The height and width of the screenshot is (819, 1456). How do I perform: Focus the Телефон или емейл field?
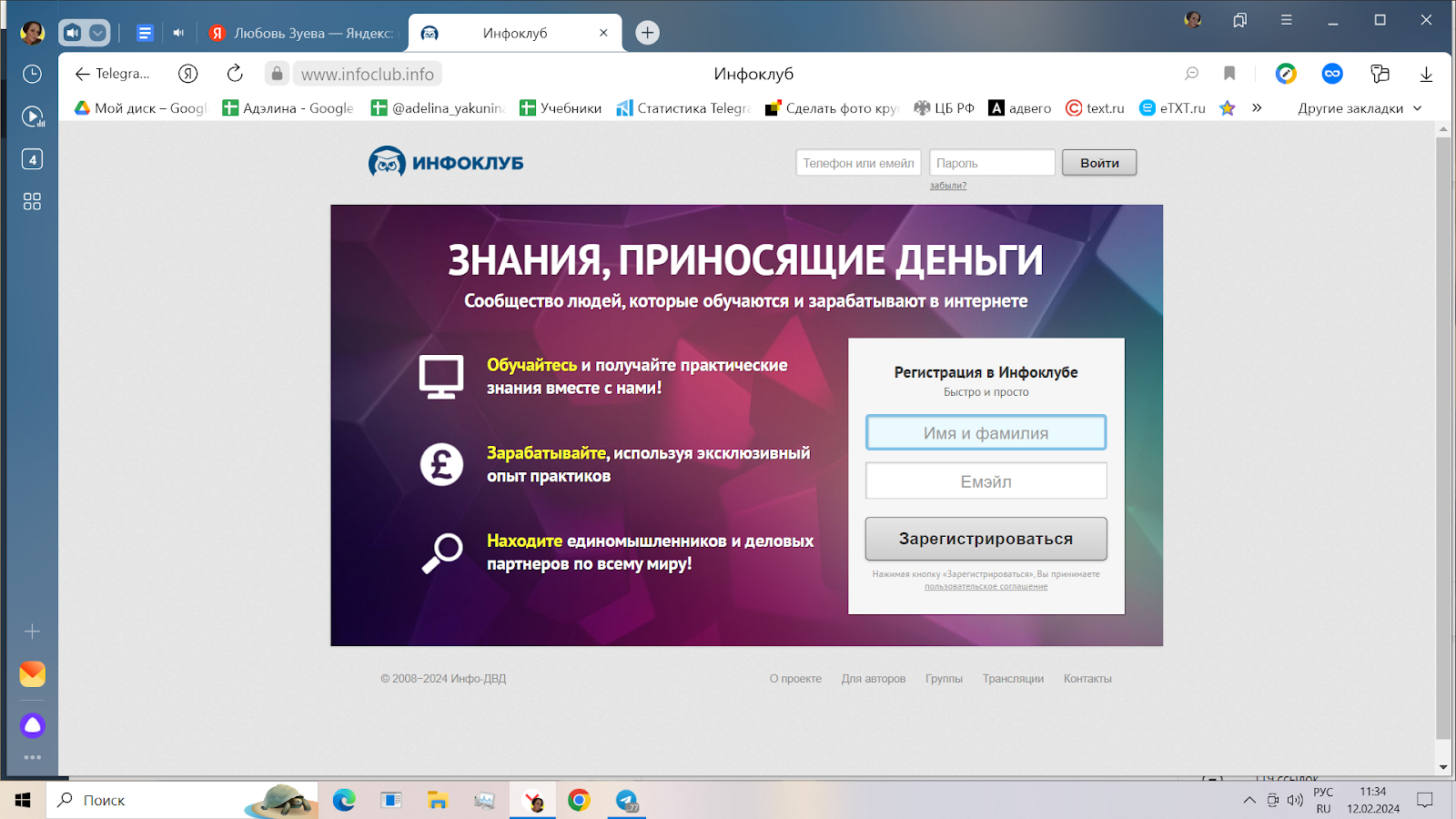click(858, 163)
